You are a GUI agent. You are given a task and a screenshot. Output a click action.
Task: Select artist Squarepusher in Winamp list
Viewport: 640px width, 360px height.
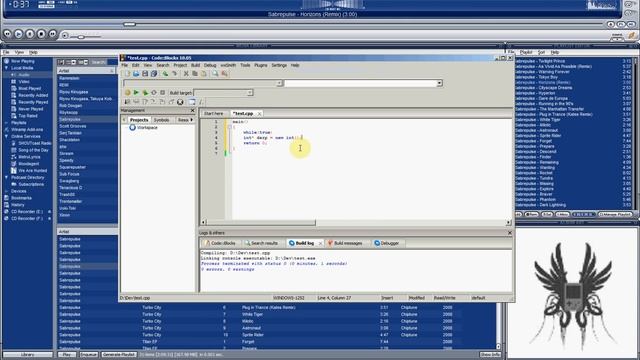72,167
